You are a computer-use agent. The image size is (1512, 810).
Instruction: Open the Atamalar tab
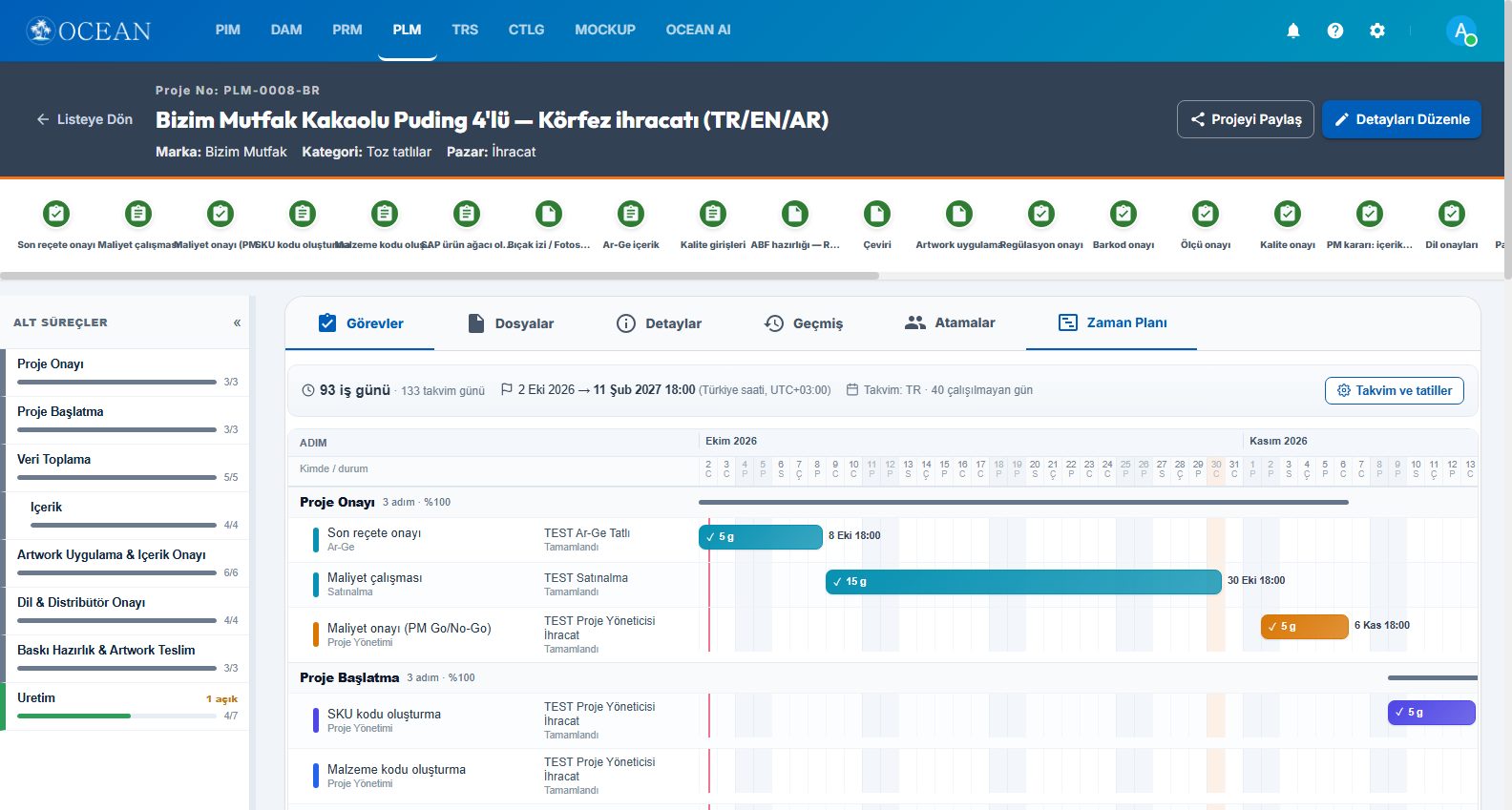(x=950, y=322)
